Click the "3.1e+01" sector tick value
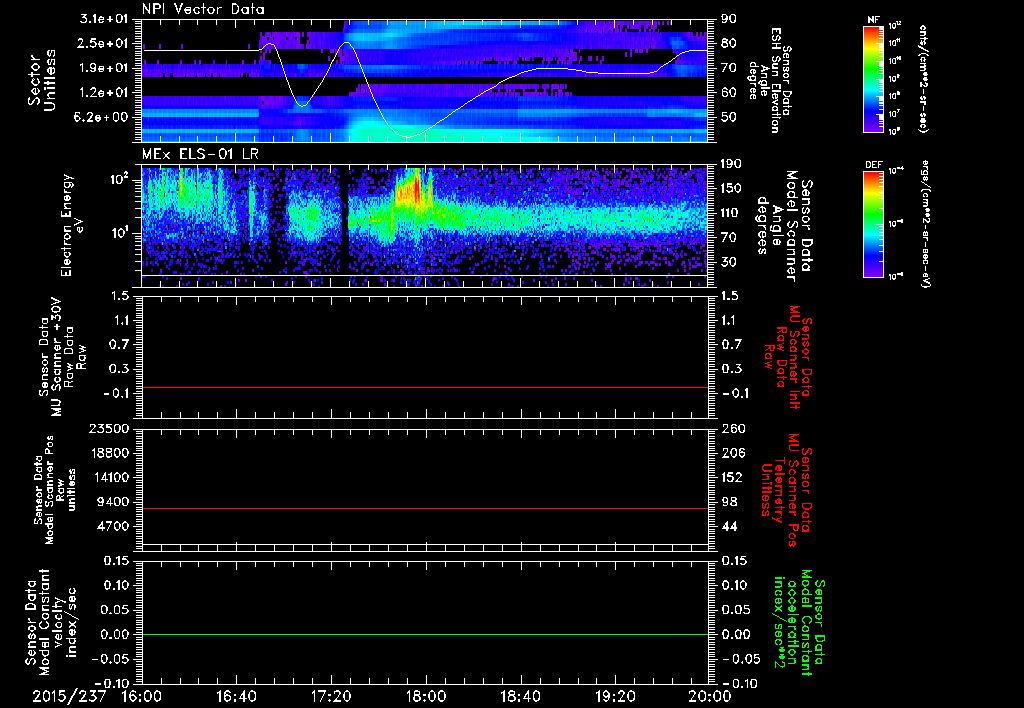The width and height of the screenshot is (1024, 708). [x=106, y=19]
